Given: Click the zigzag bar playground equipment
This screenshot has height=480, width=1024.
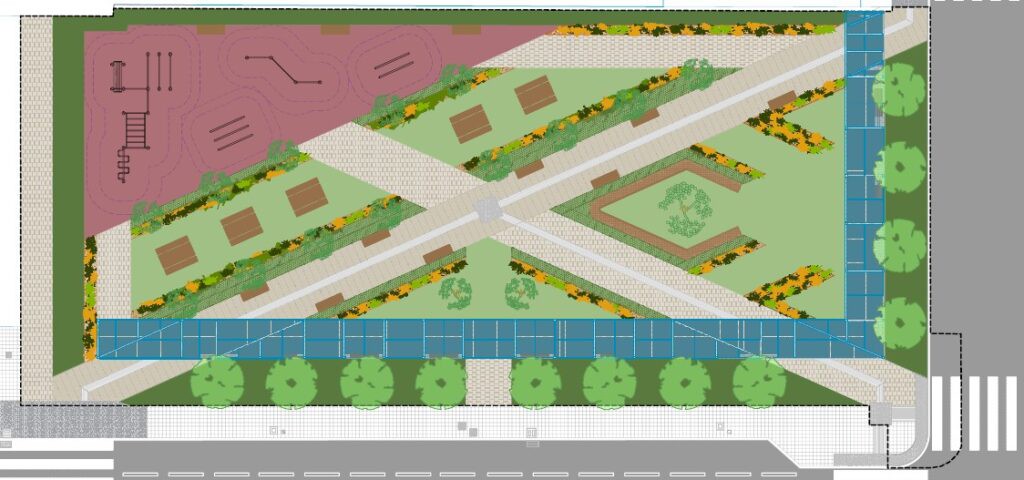Looking at the screenshot, I should pos(284,69).
